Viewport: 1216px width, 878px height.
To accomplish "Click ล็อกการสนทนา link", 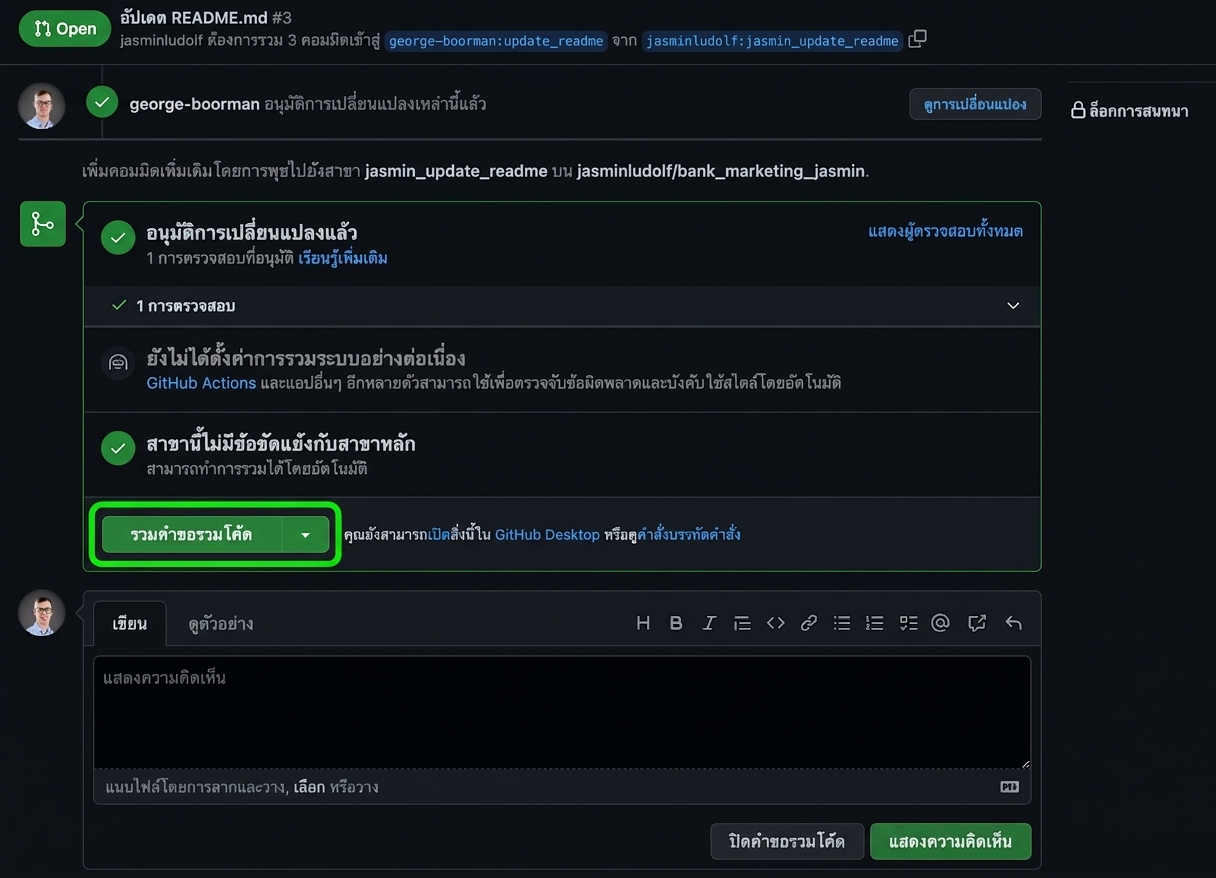I will (x=1139, y=111).
